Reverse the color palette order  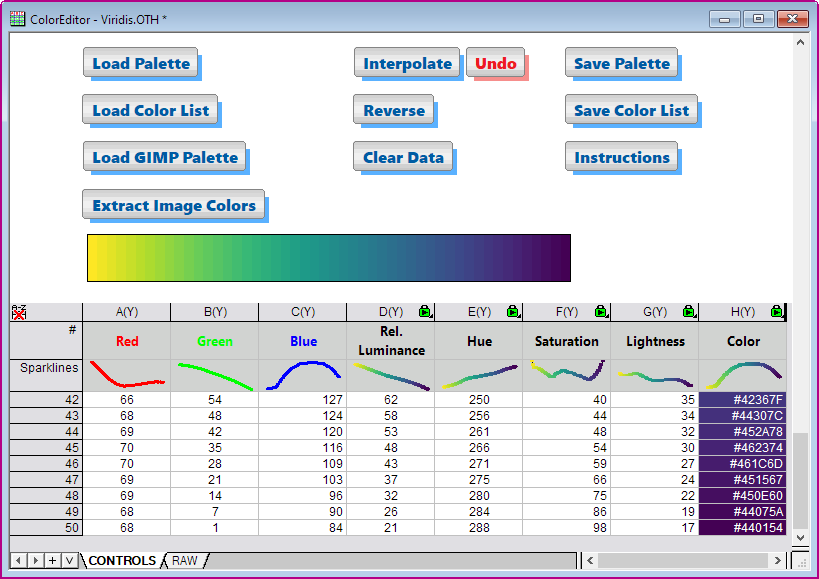(x=393, y=110)
